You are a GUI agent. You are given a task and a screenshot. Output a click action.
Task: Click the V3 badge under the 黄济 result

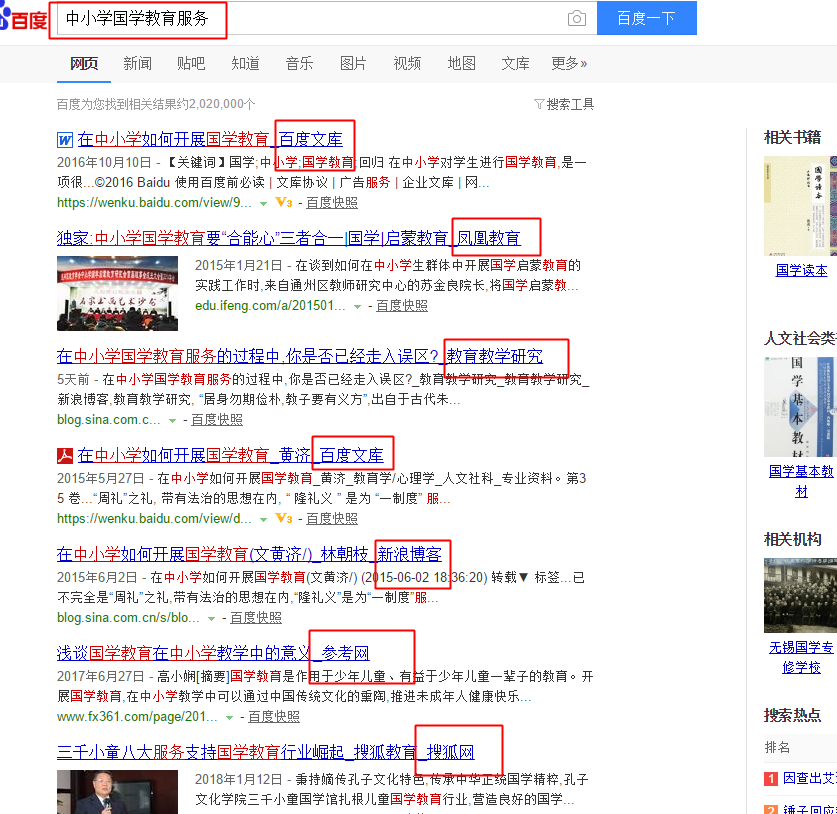click(283, 518)
